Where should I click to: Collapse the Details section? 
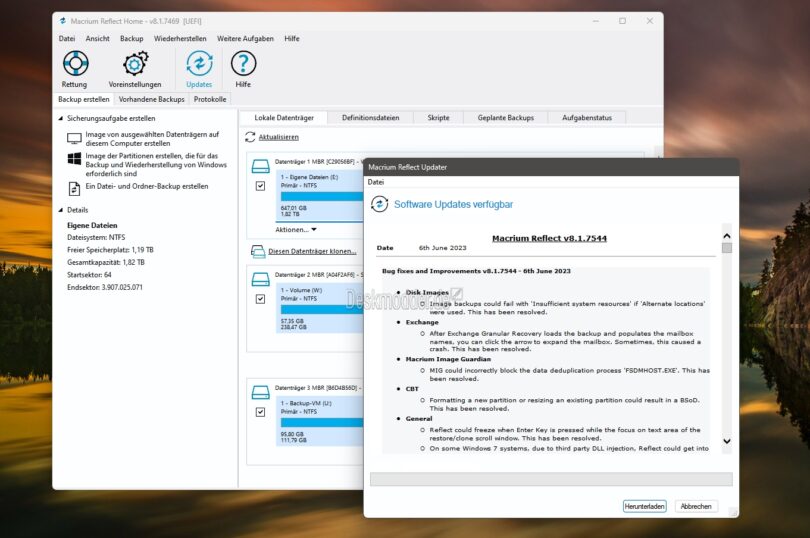click(x=60, y=210)
